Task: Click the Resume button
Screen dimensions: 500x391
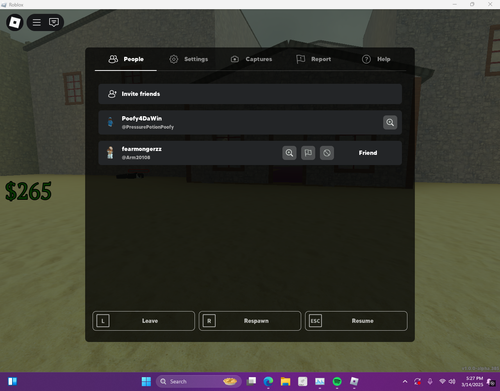Action: (x=356, y=321)
